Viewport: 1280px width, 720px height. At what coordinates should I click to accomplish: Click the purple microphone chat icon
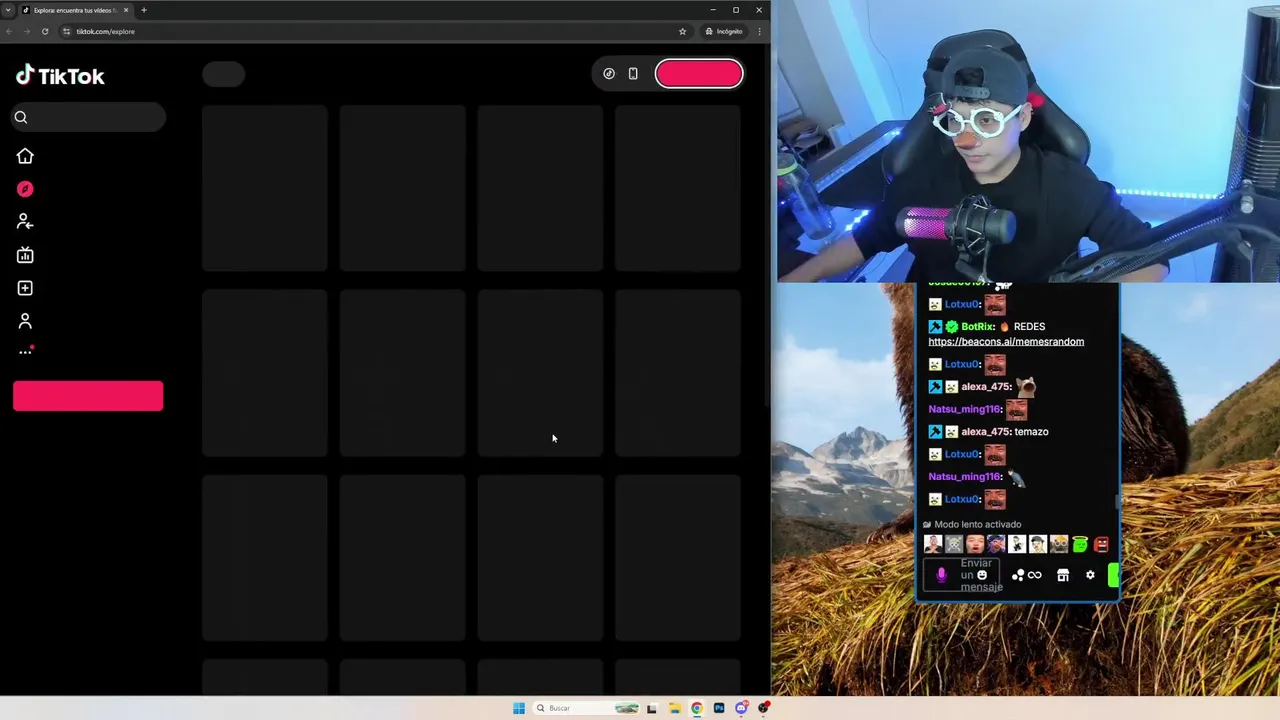click(x=941, y=575)
